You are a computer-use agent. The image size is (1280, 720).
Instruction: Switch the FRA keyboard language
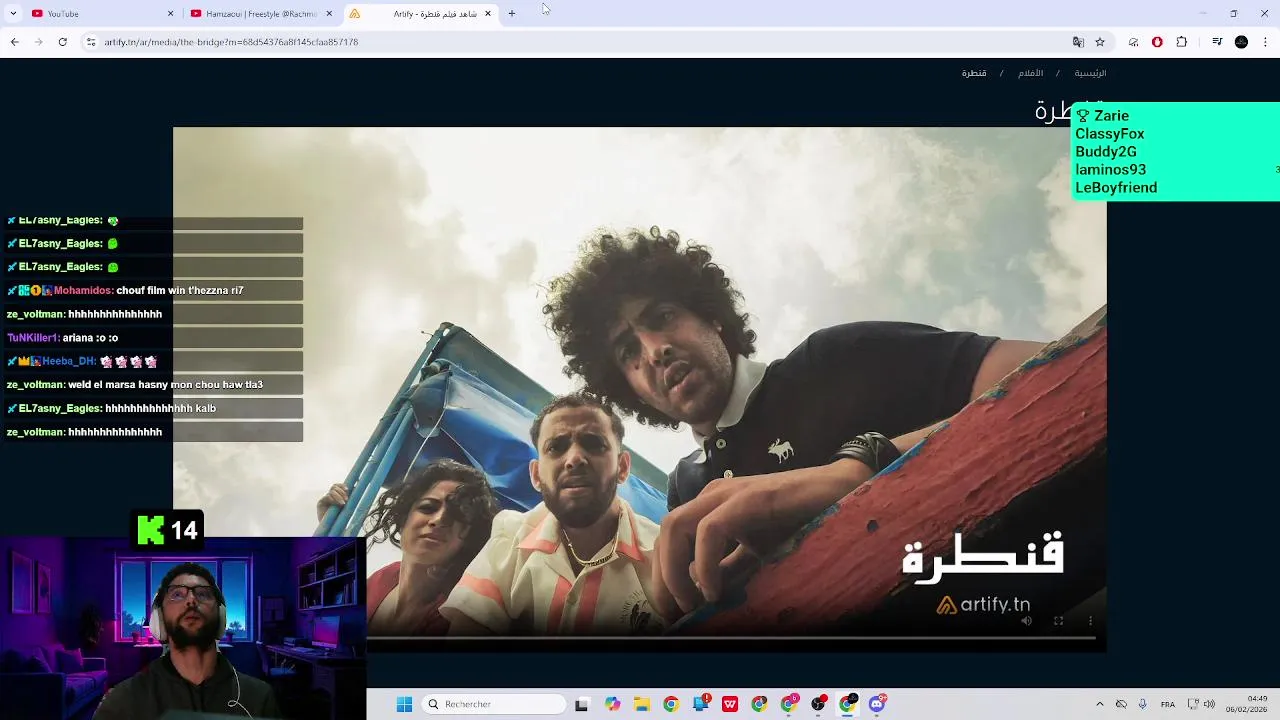click(x=1167, y=704)
